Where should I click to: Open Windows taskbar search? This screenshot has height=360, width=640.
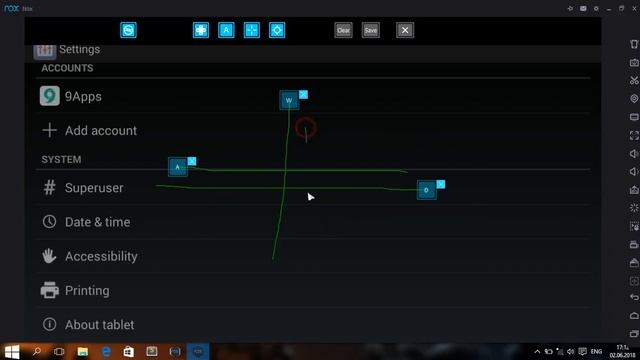(x=37, y=351)
